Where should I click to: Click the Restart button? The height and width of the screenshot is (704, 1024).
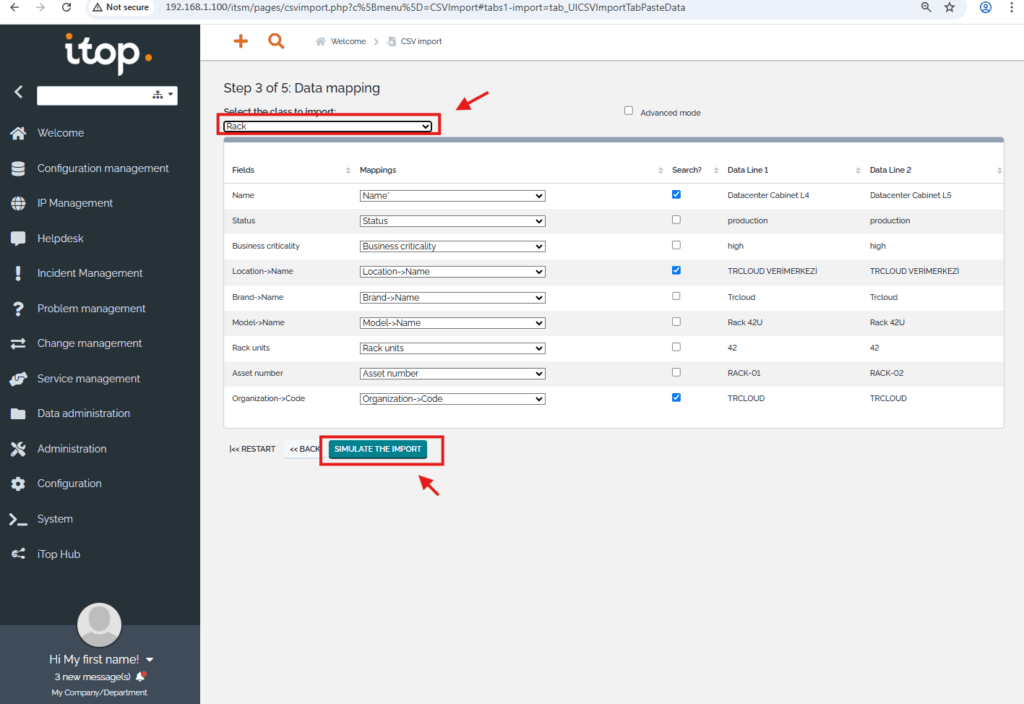click(x=252, y=449)
